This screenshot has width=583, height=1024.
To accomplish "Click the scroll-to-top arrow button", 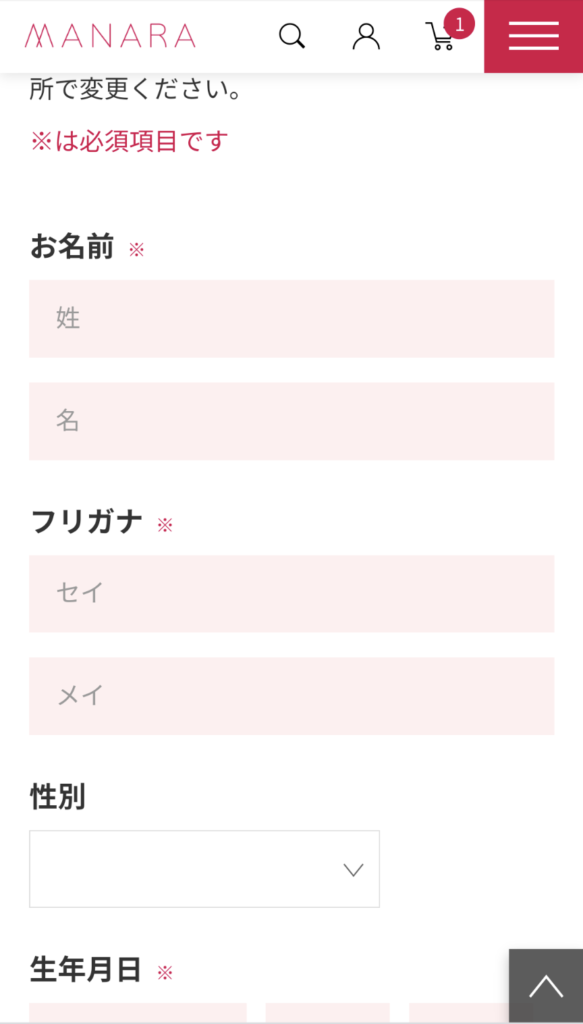I will tap(546, 986).
